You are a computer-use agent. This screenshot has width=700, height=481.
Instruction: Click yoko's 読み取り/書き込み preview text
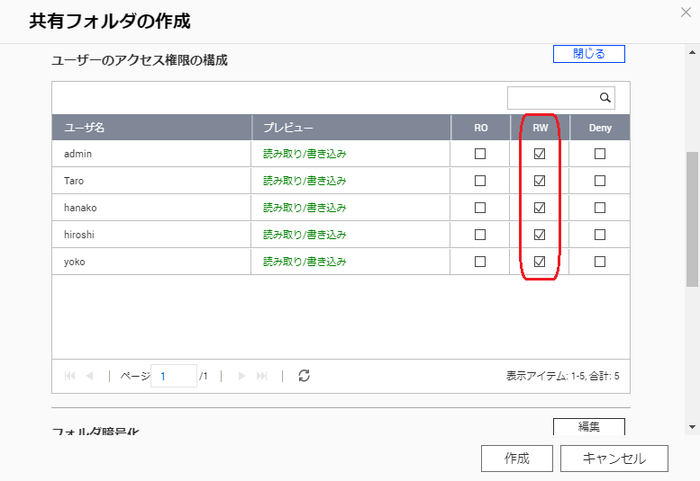pos(304,261)
